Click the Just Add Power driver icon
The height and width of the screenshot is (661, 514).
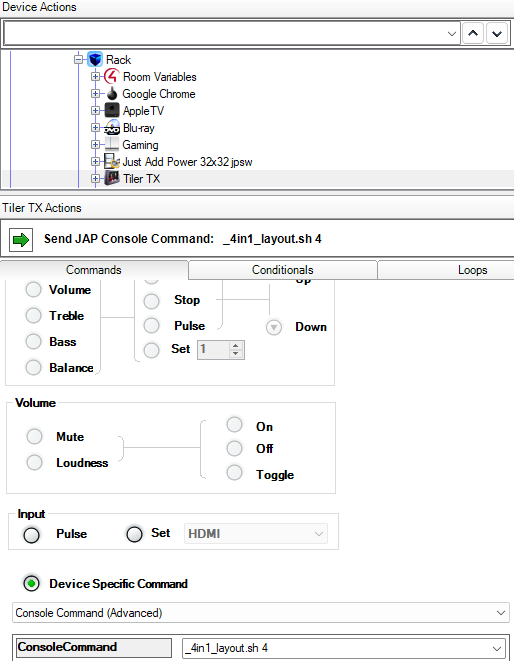point(112,161)
